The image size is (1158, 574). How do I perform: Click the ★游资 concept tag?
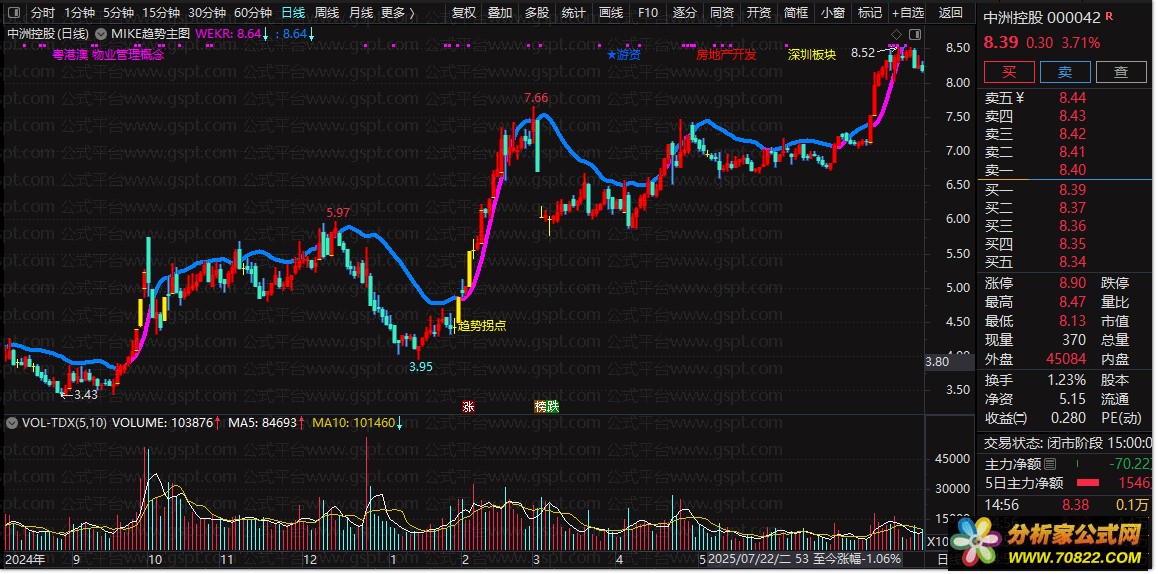(623, 54)
